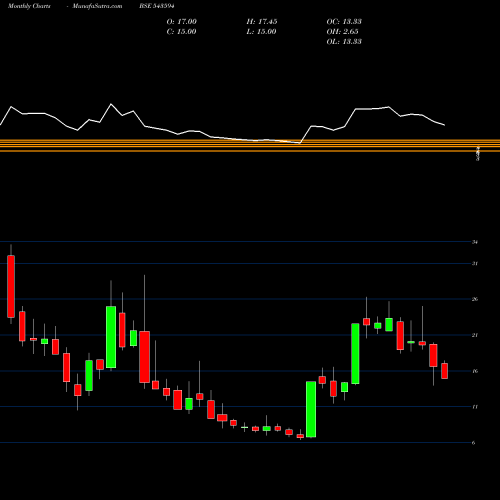
Task: Click the BSE 543594 symbol label
Action: [x=157, y=6]
